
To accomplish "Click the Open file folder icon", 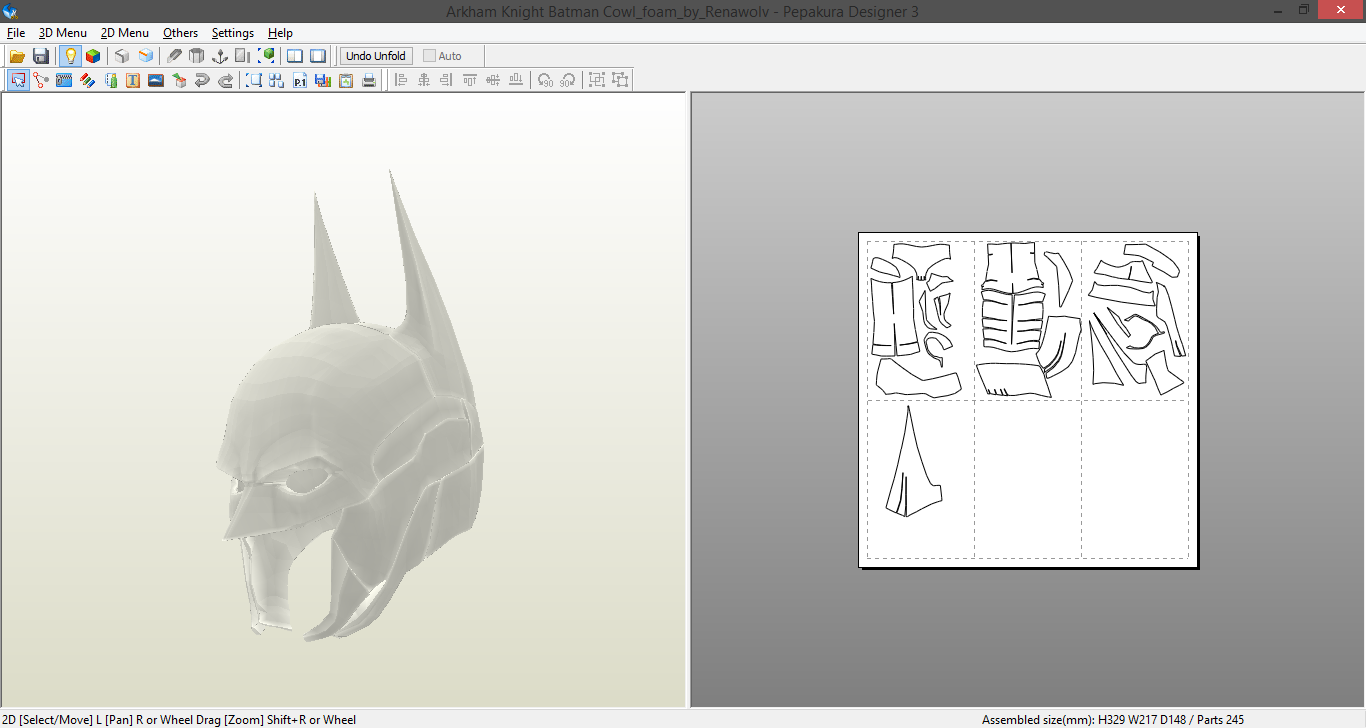I will [x=17, y=56].
